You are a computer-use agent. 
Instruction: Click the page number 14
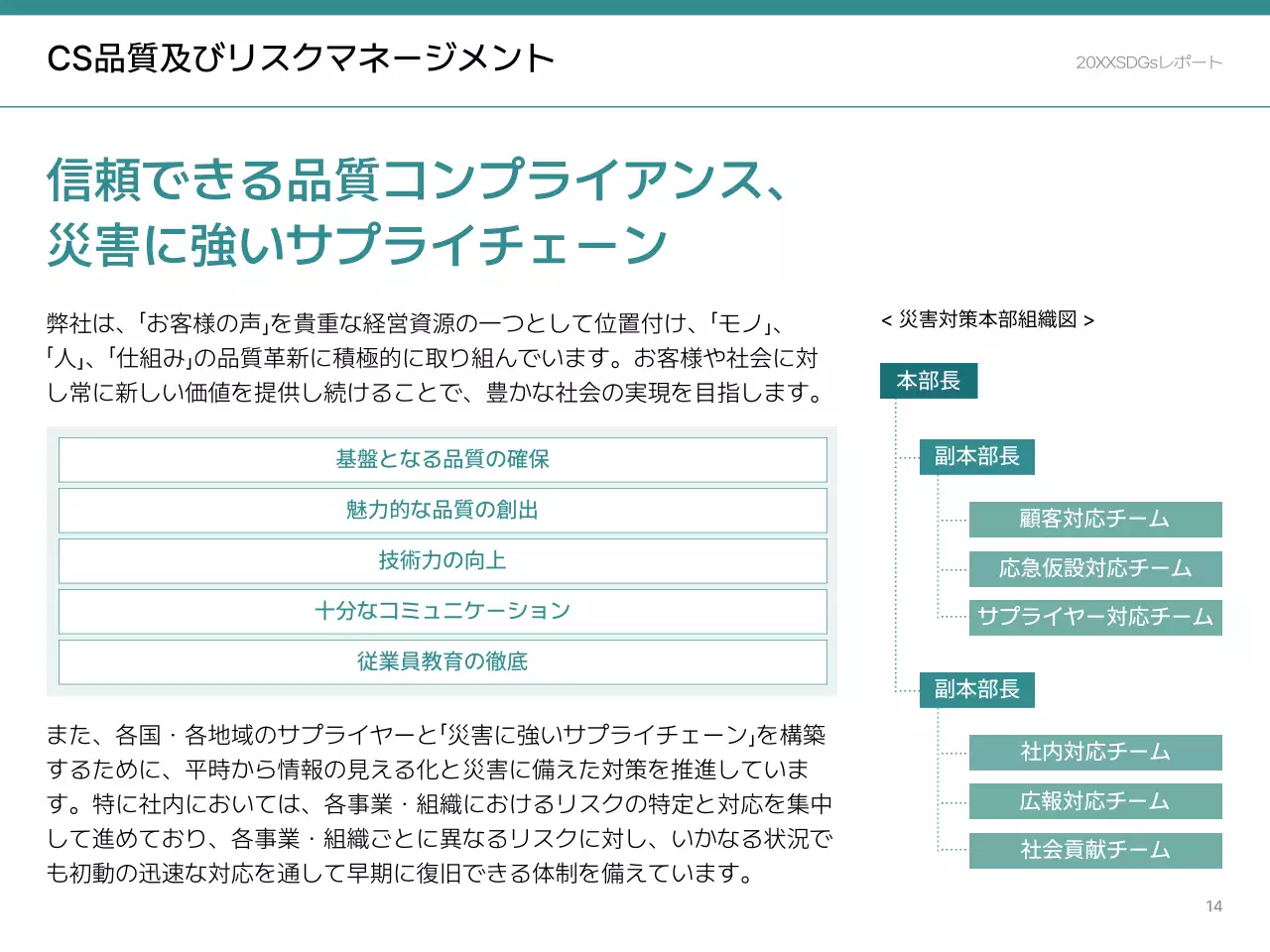[1213, 905]
